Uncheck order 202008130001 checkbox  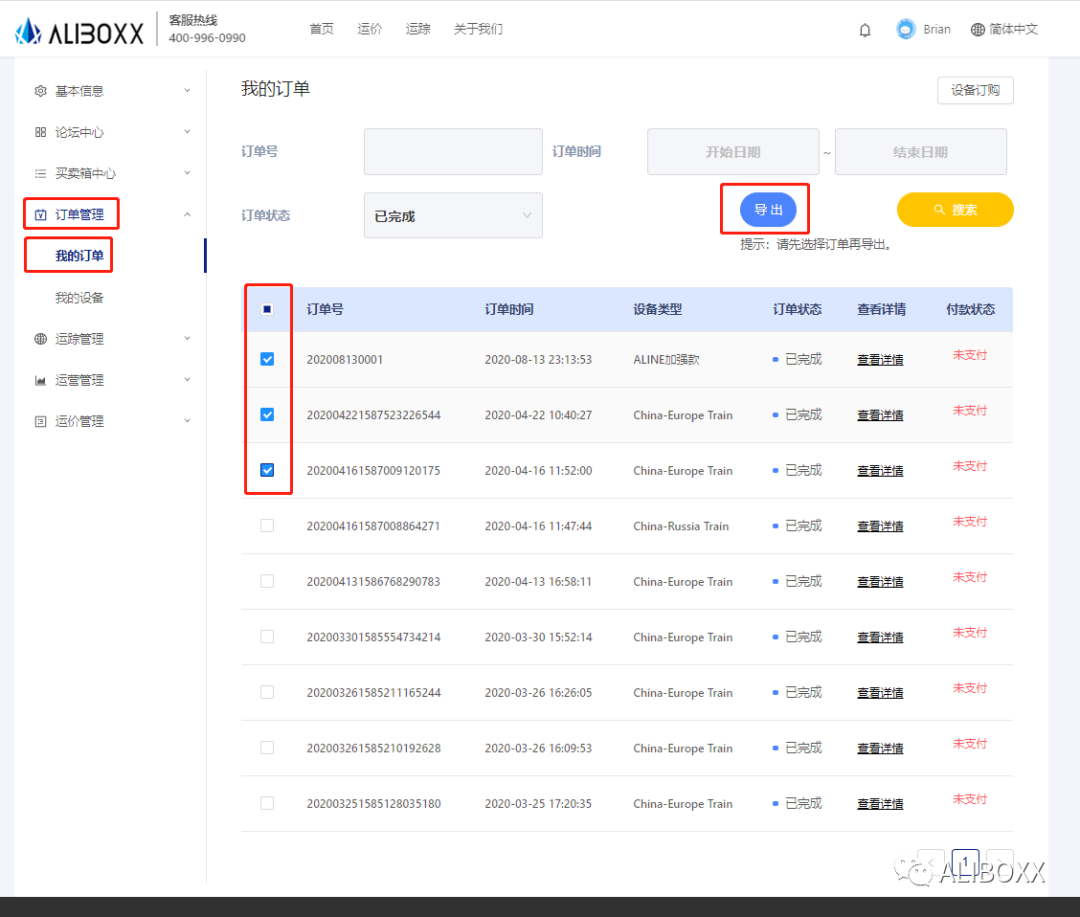[267, 359]
